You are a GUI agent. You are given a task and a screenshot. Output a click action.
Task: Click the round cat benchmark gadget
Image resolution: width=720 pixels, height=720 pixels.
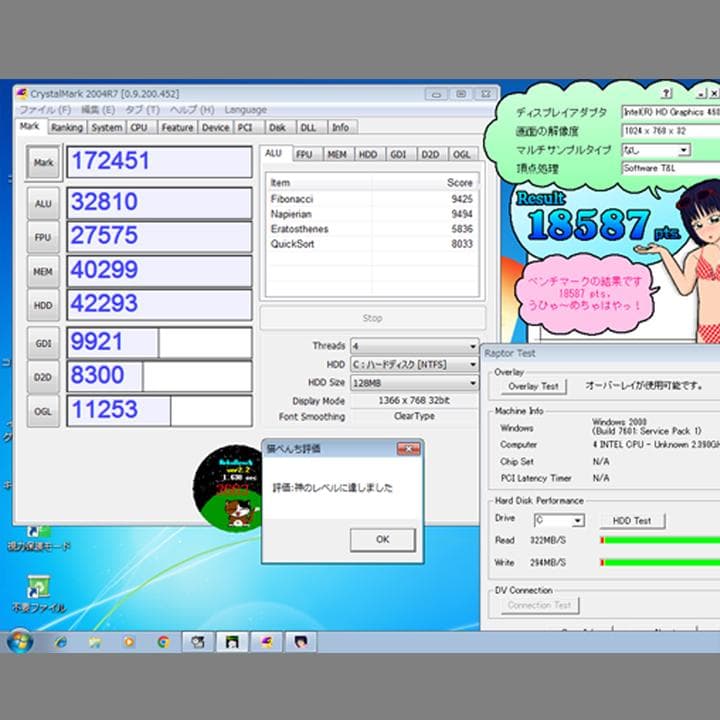click(x=227, y=488)
